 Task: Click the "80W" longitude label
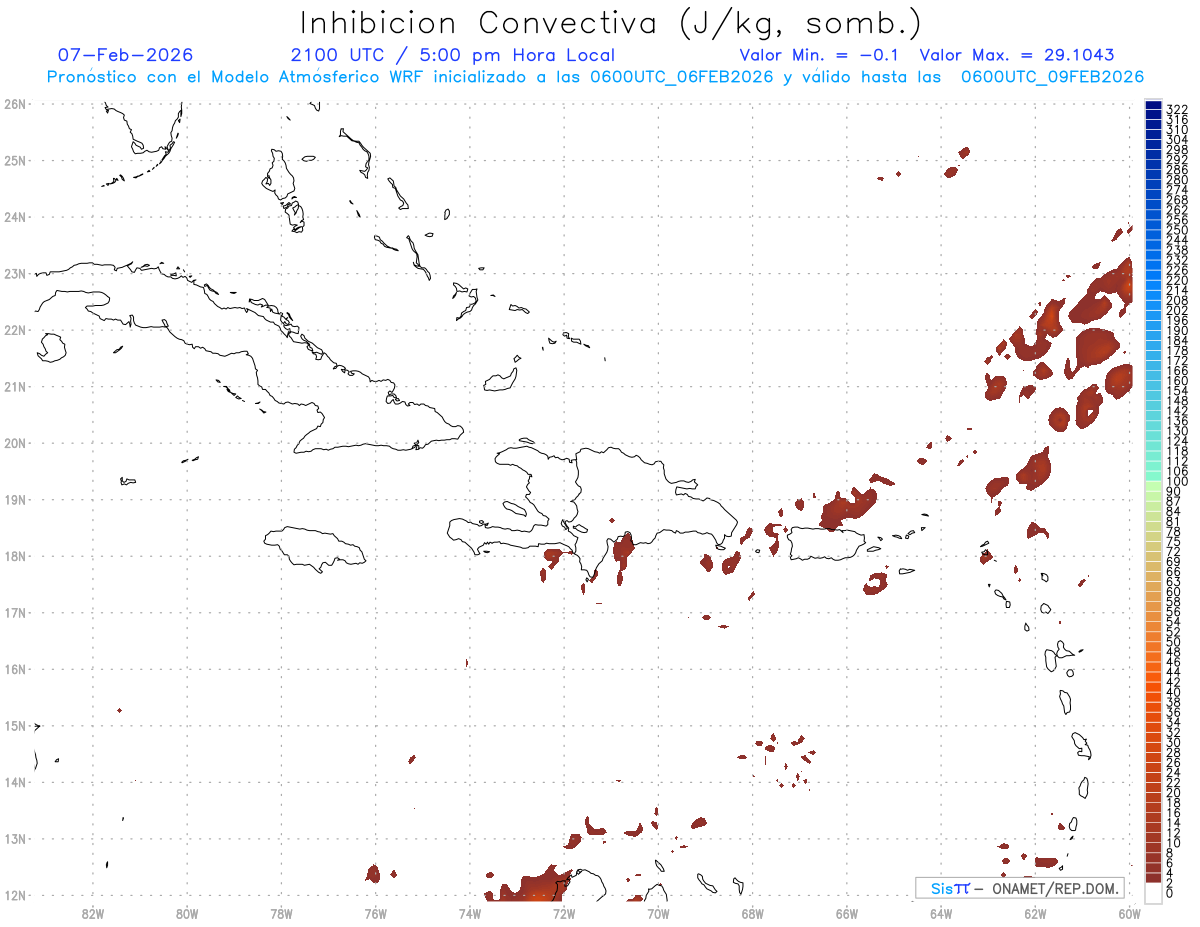click(x=187, y=913)
